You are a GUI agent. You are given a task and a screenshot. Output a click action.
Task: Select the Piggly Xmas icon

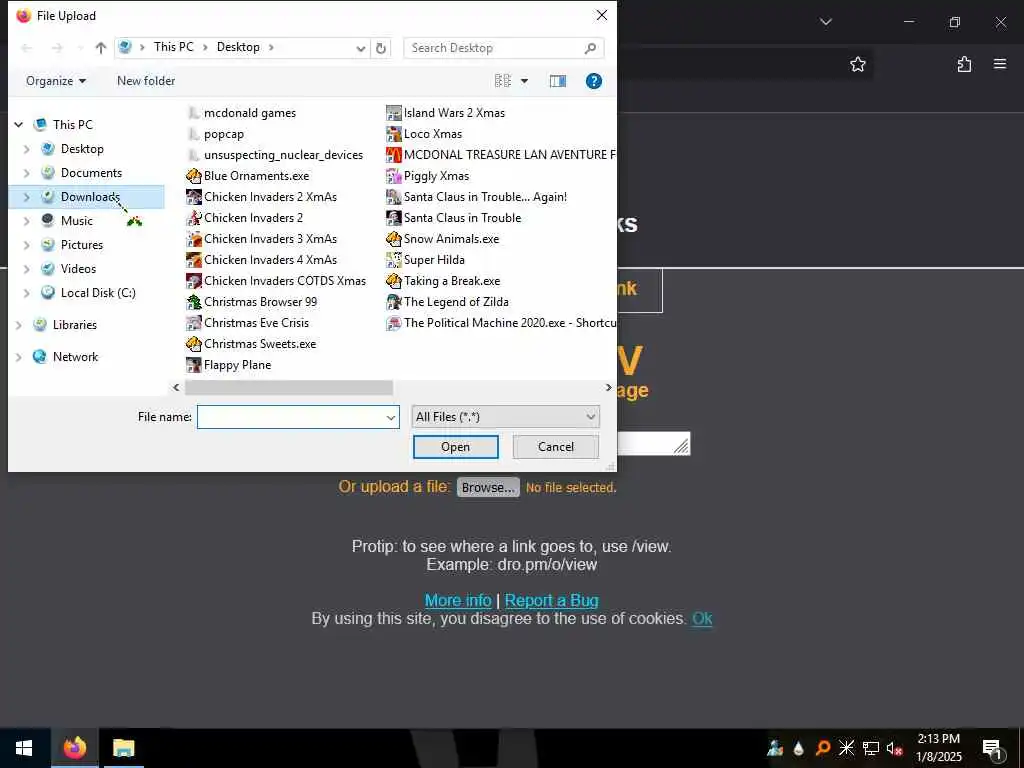pyautogui.click(x=393, y=176)
